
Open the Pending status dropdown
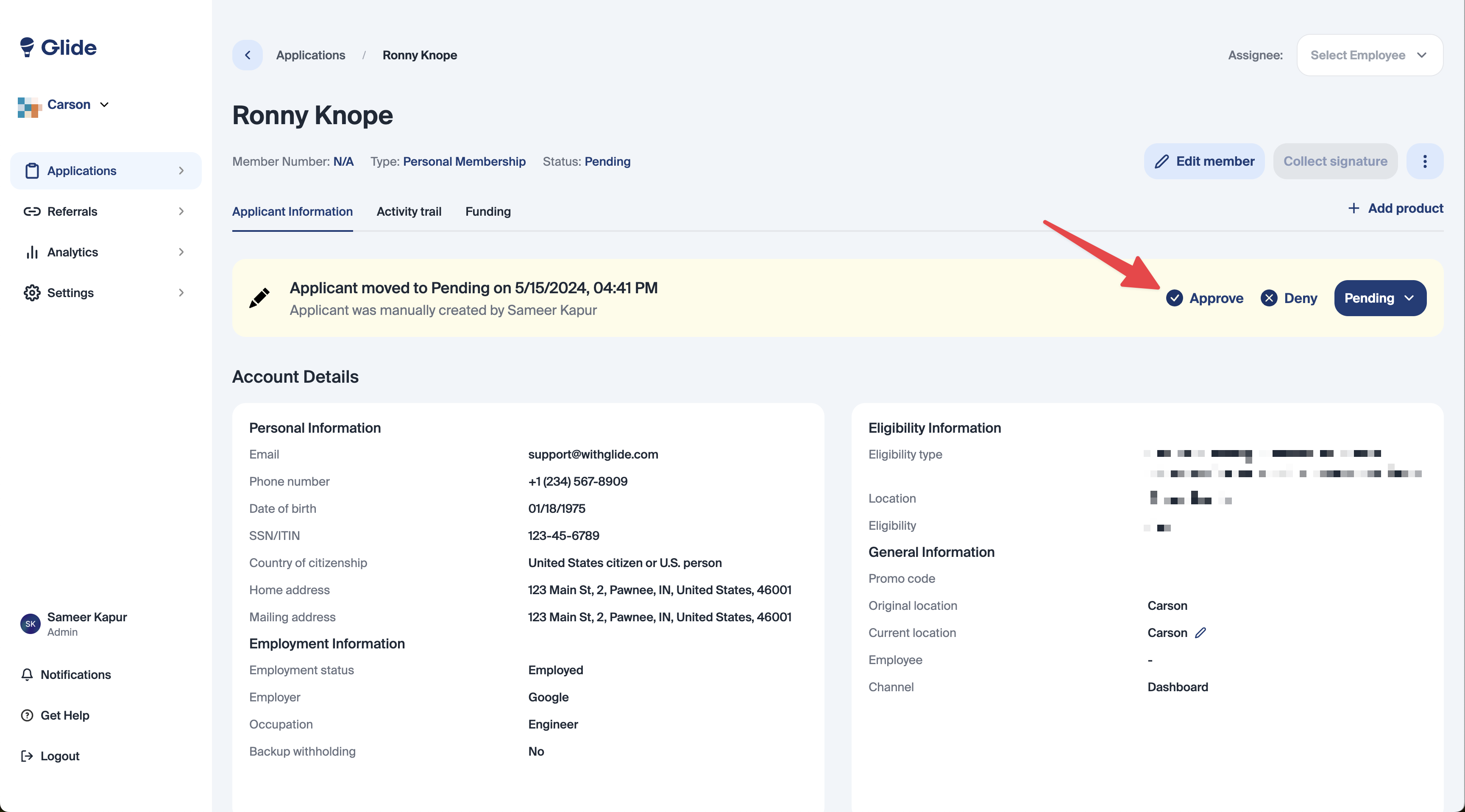(x=1380, y=298)
